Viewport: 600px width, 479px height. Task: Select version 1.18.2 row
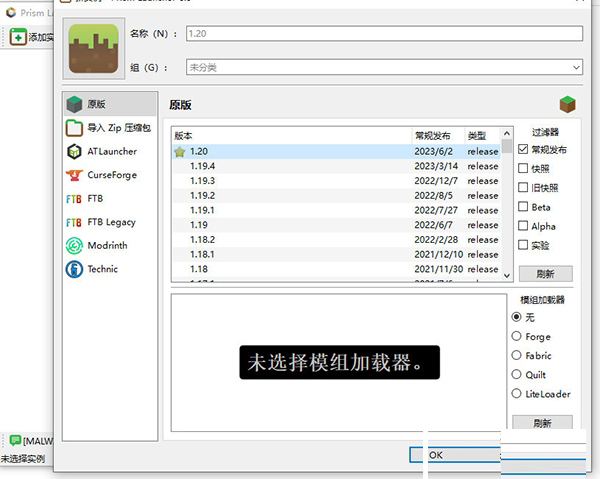[336, 240]
